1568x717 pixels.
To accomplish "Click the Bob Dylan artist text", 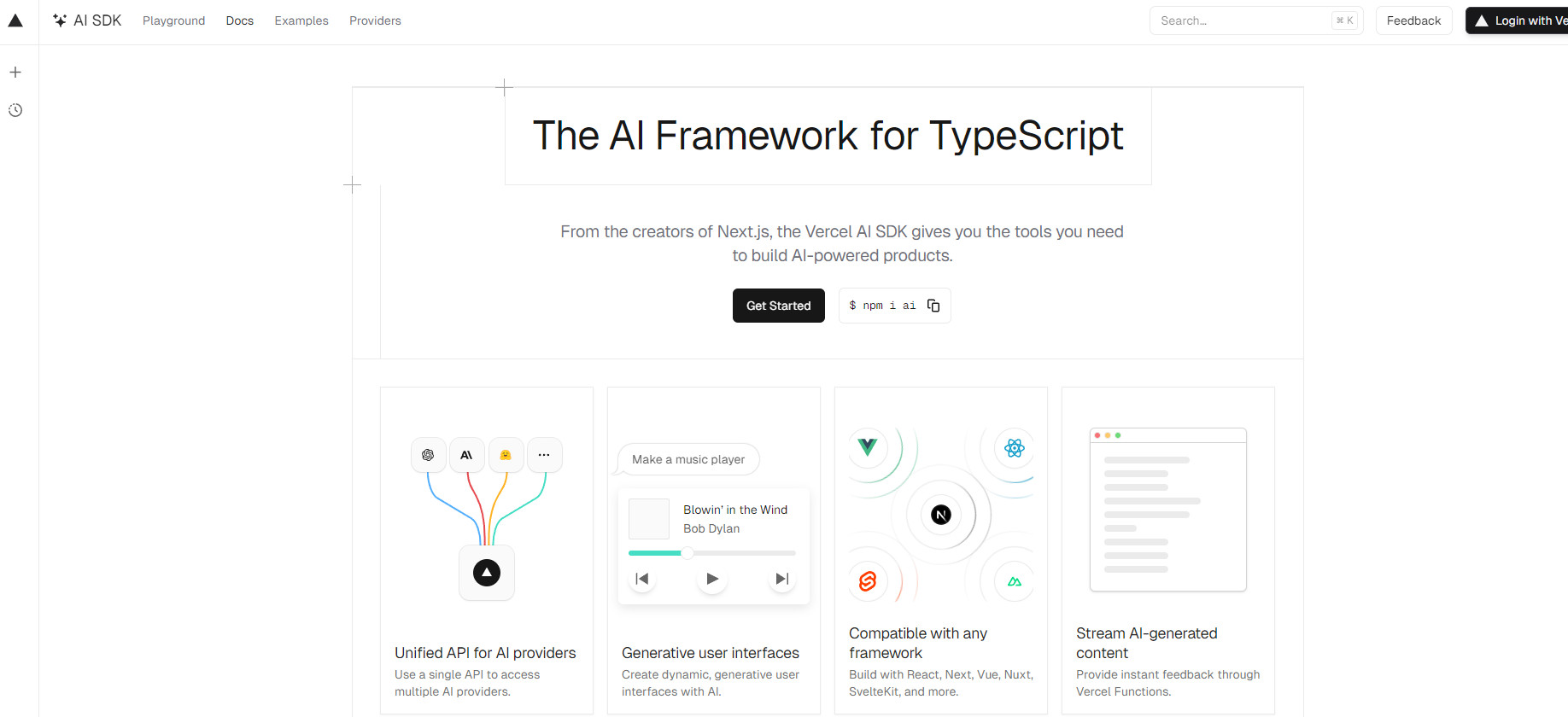I will coord(711,528).
